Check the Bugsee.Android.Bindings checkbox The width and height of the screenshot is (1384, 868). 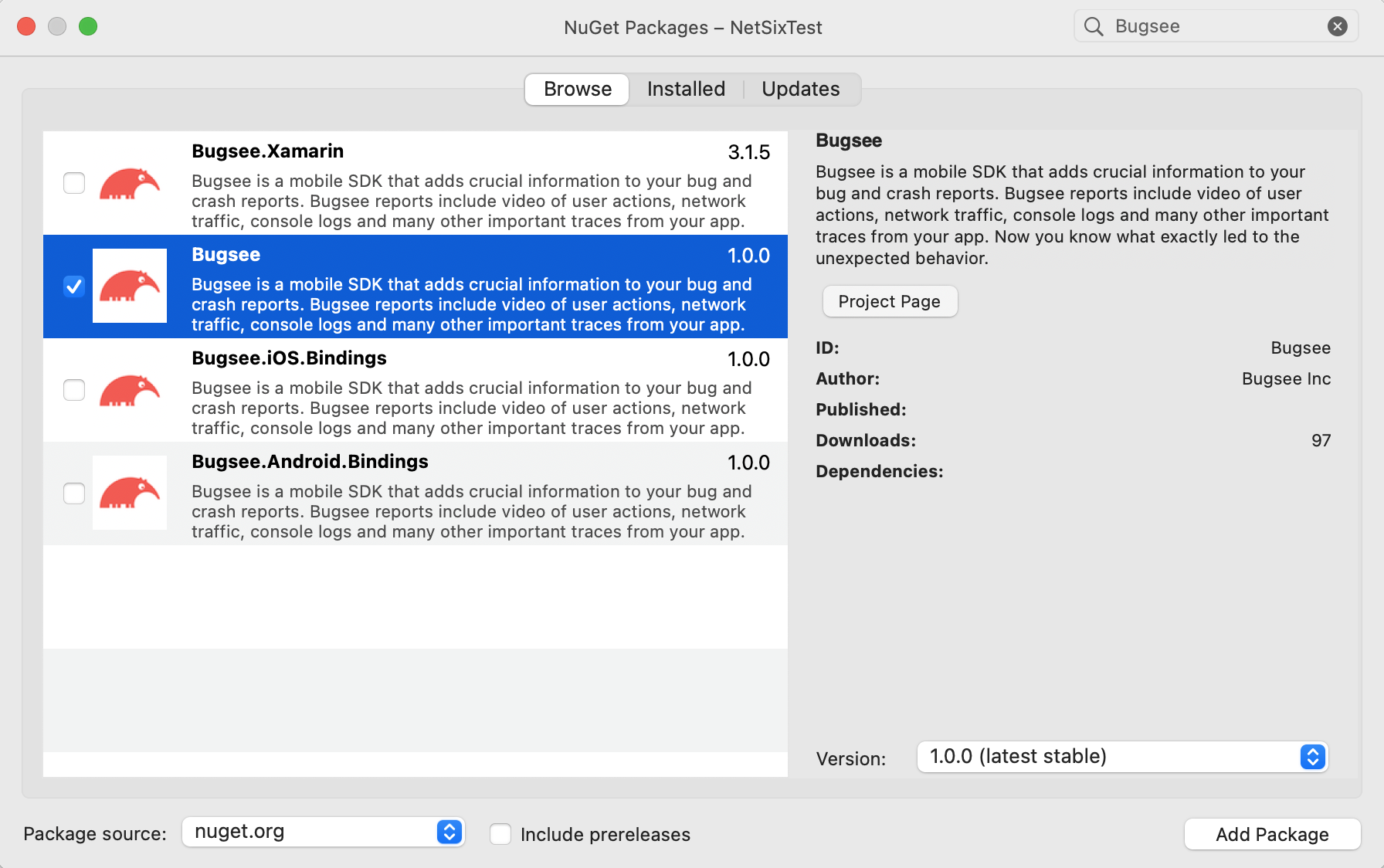click(x=73, y=493)
